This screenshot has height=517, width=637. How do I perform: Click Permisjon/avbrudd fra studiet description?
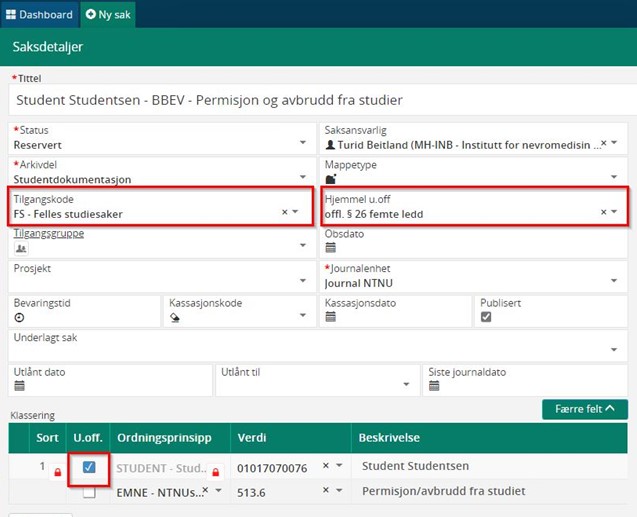[x=444, y=491]
